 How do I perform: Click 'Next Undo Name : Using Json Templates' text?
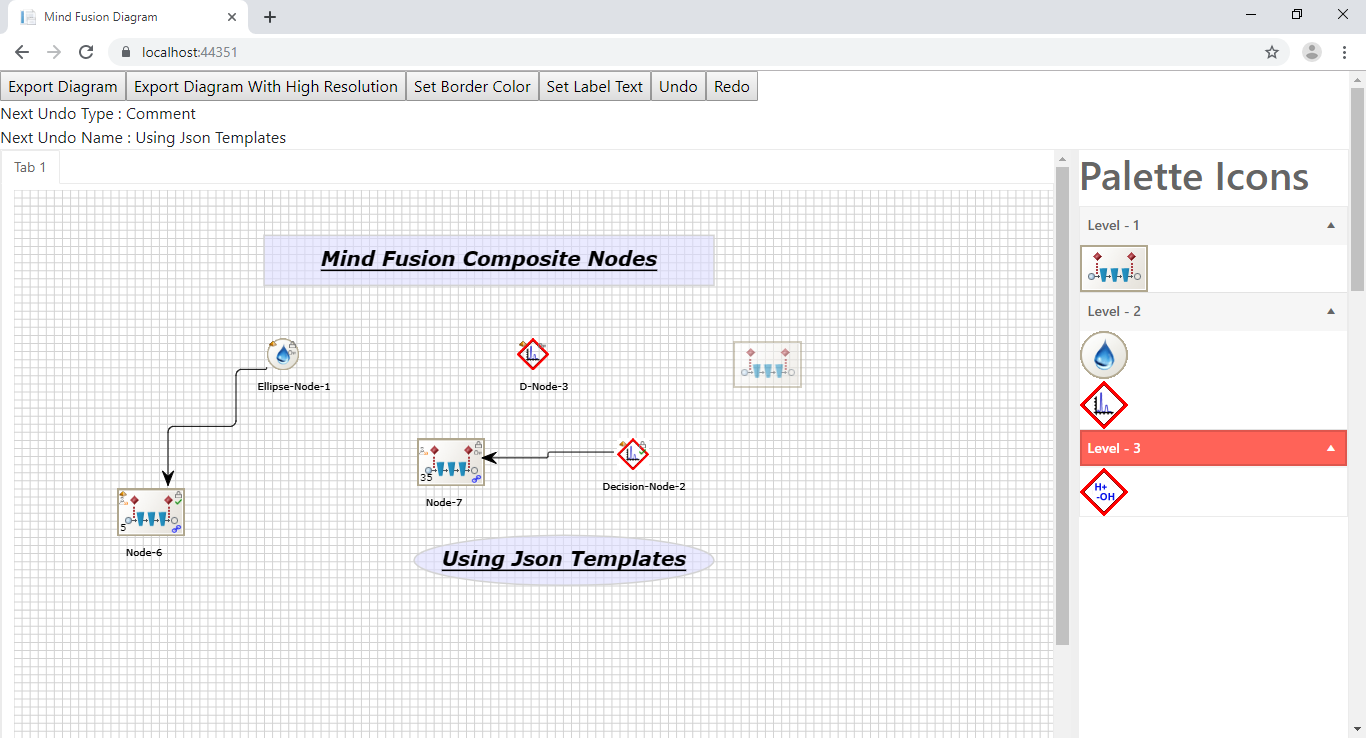click(x=144, y=138)
